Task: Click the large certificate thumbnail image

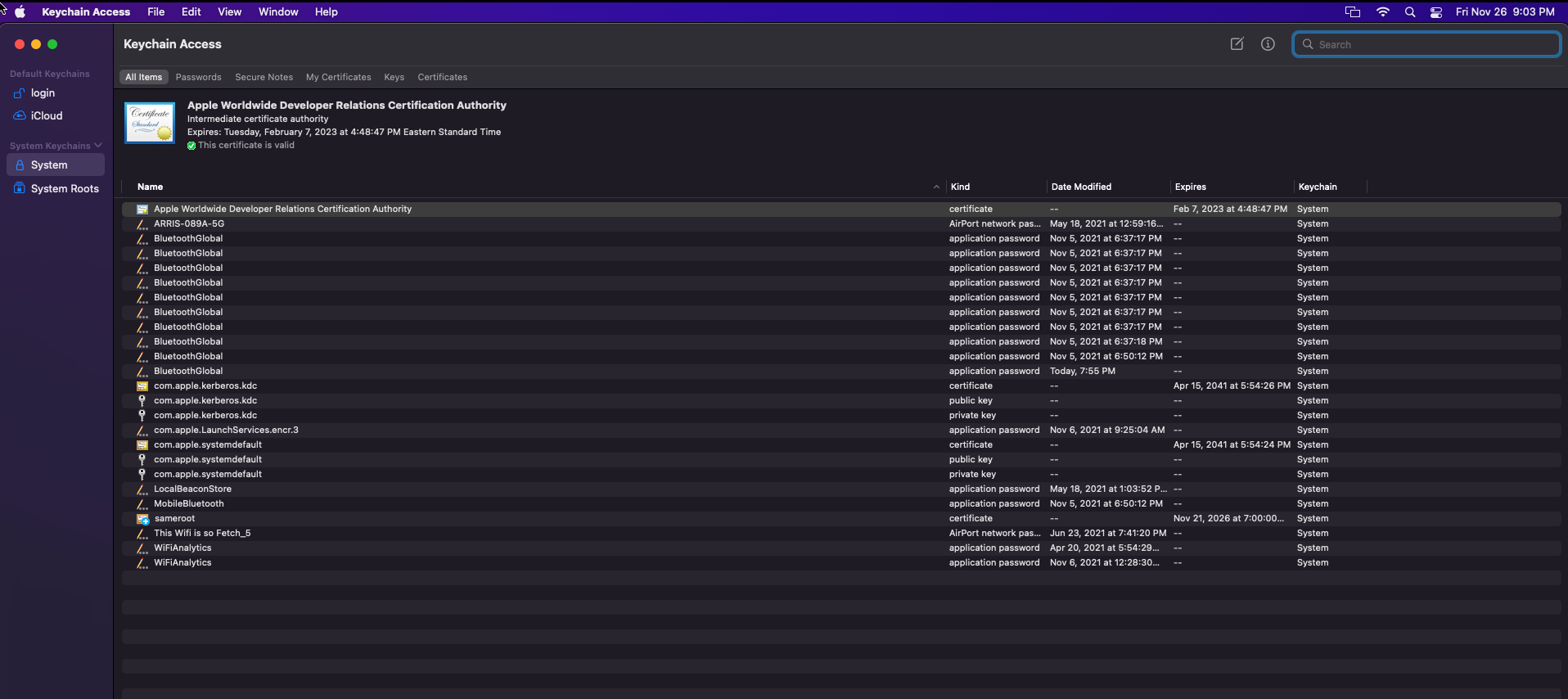Action: pos(150,123)
